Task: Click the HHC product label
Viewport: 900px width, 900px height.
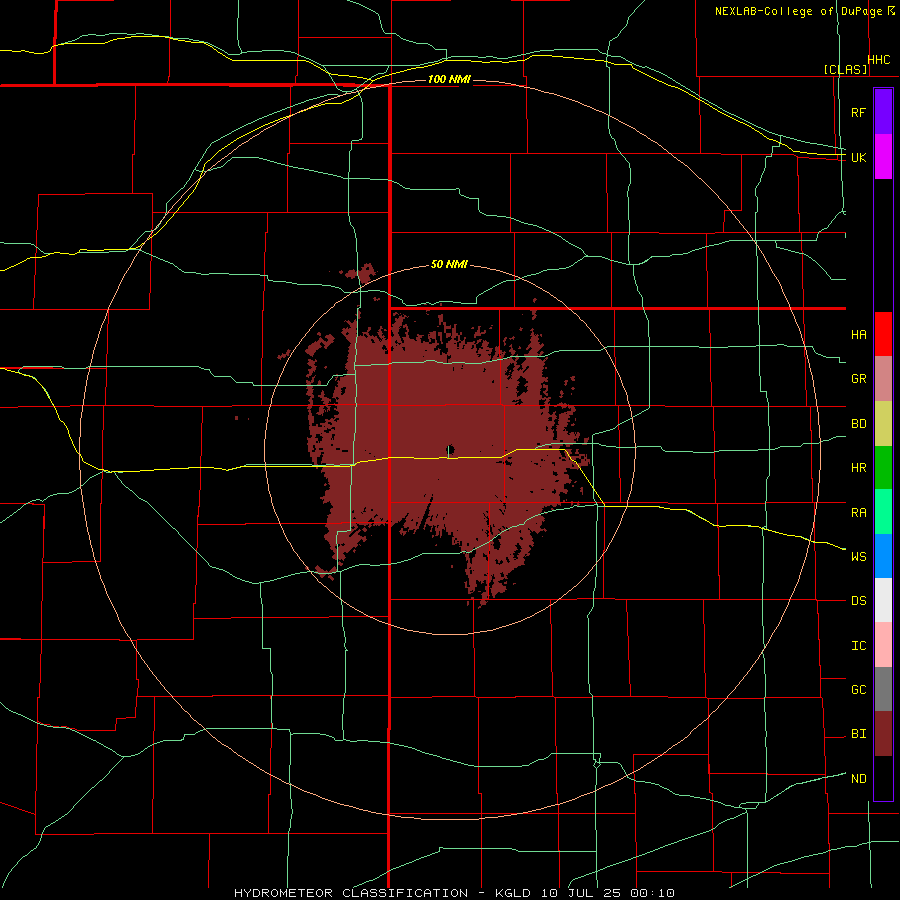Action: pyautogui.click(x=879, y=60)
